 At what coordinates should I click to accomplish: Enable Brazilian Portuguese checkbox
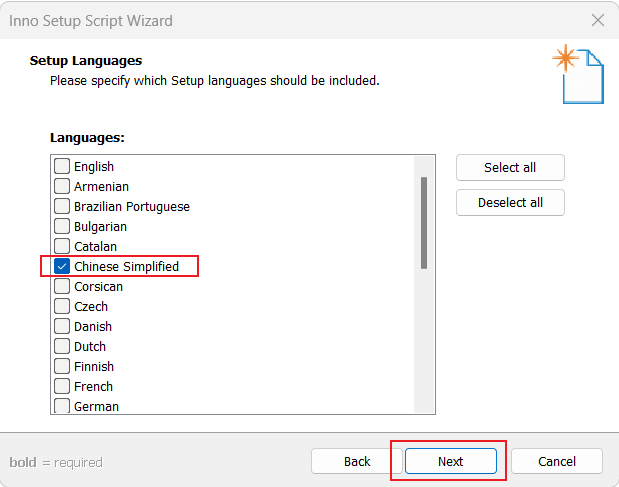click(x=62, y=206)
